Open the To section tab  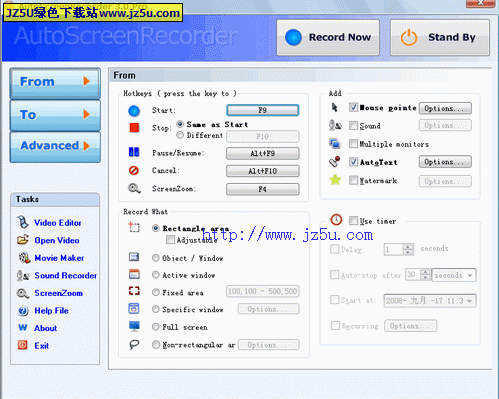point(55,115)
